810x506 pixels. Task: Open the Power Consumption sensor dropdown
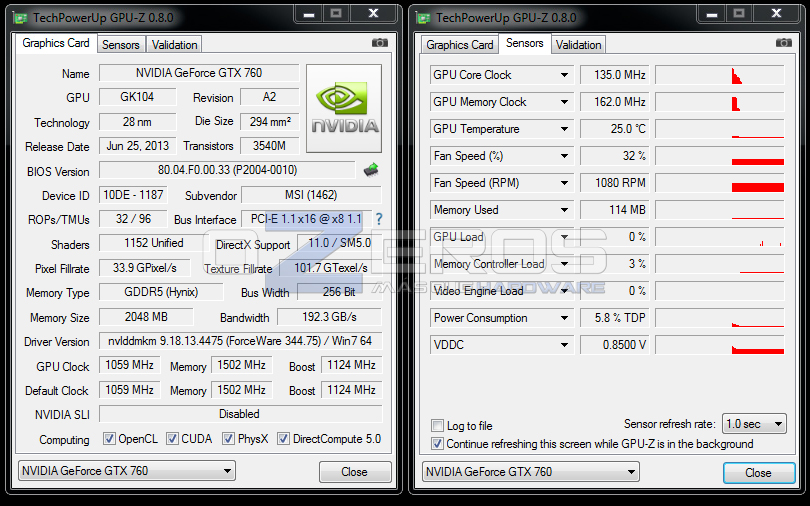point(564,318)
